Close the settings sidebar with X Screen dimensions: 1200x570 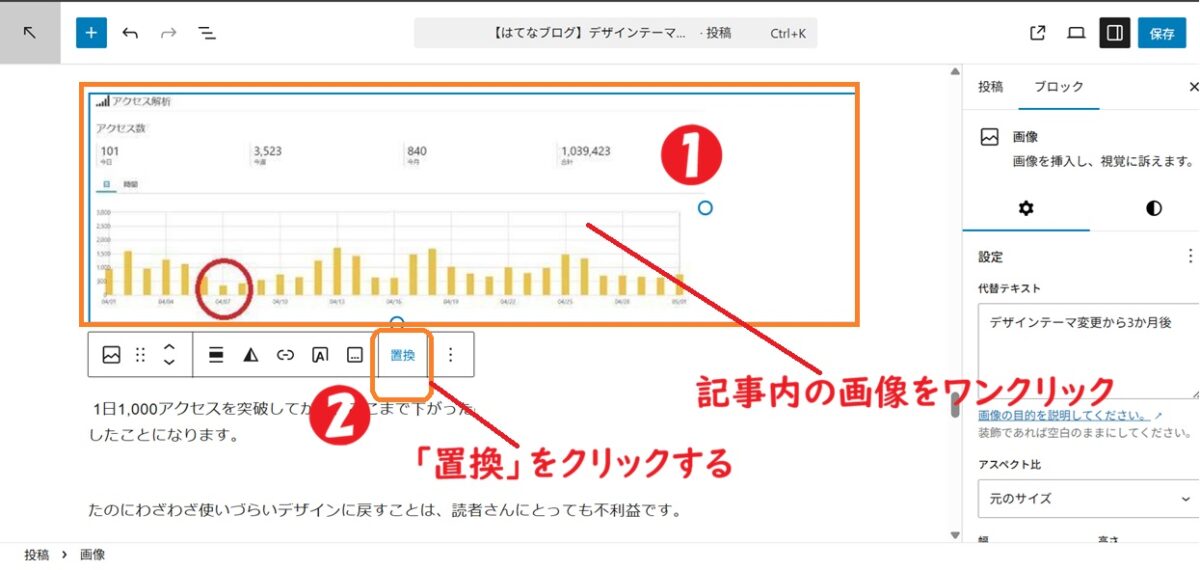(1193, 87)
